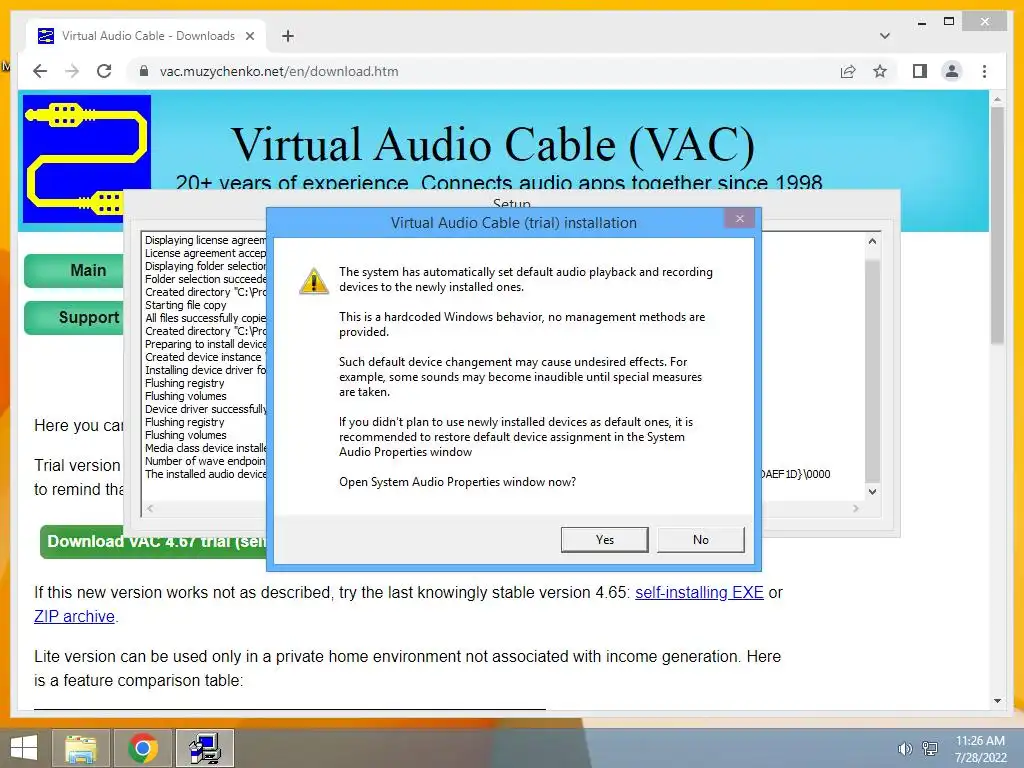Click Yes to open System Audio Properties

pyautogui.click(x=604, y=539)
